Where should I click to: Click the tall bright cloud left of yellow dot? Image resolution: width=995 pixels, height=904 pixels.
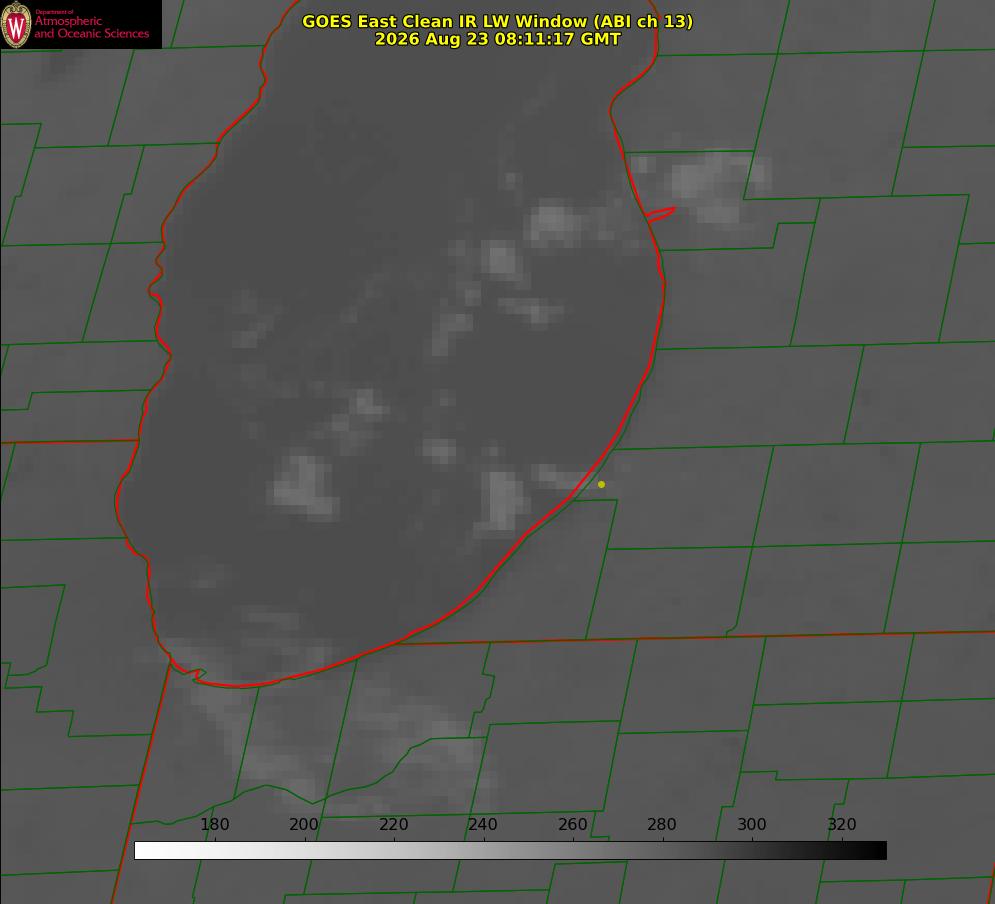(x=503, y=501)
